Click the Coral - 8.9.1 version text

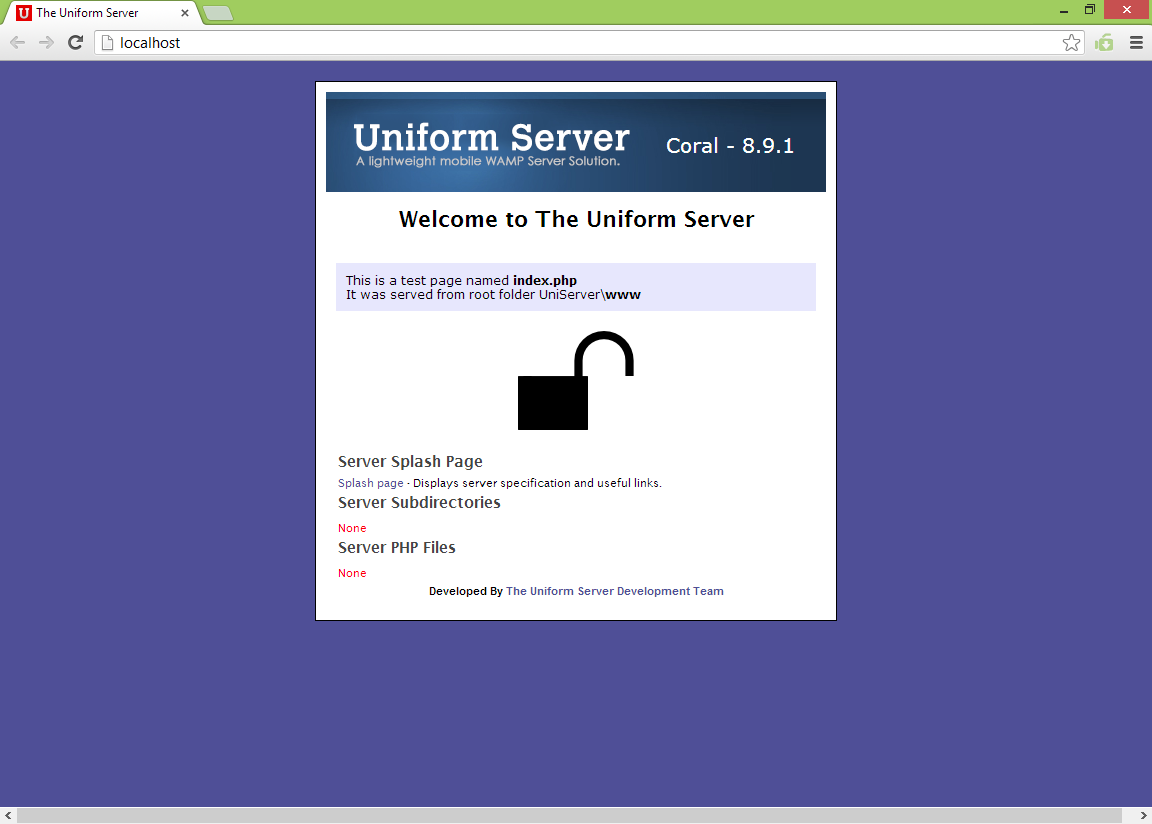tap(730, 145)
